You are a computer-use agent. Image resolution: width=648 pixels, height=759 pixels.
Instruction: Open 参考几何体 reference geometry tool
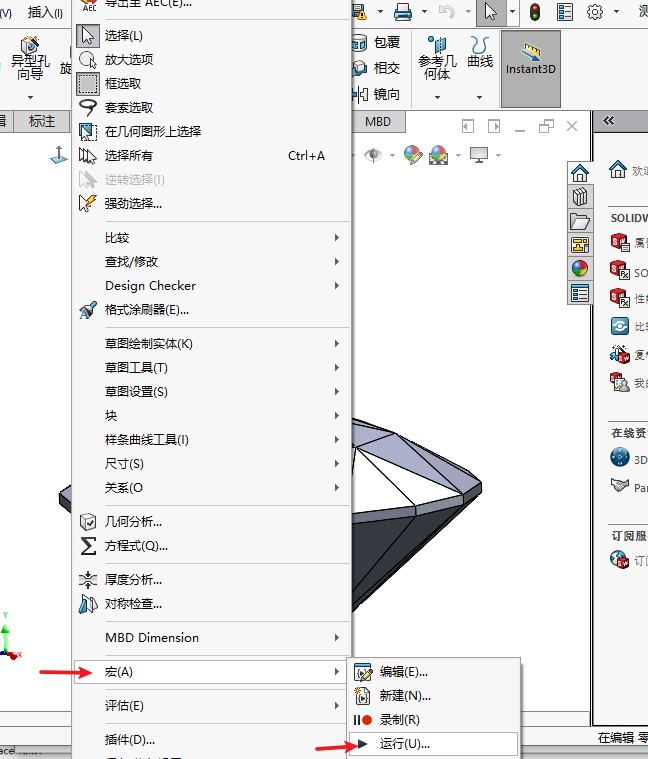[x=437, y=59]
